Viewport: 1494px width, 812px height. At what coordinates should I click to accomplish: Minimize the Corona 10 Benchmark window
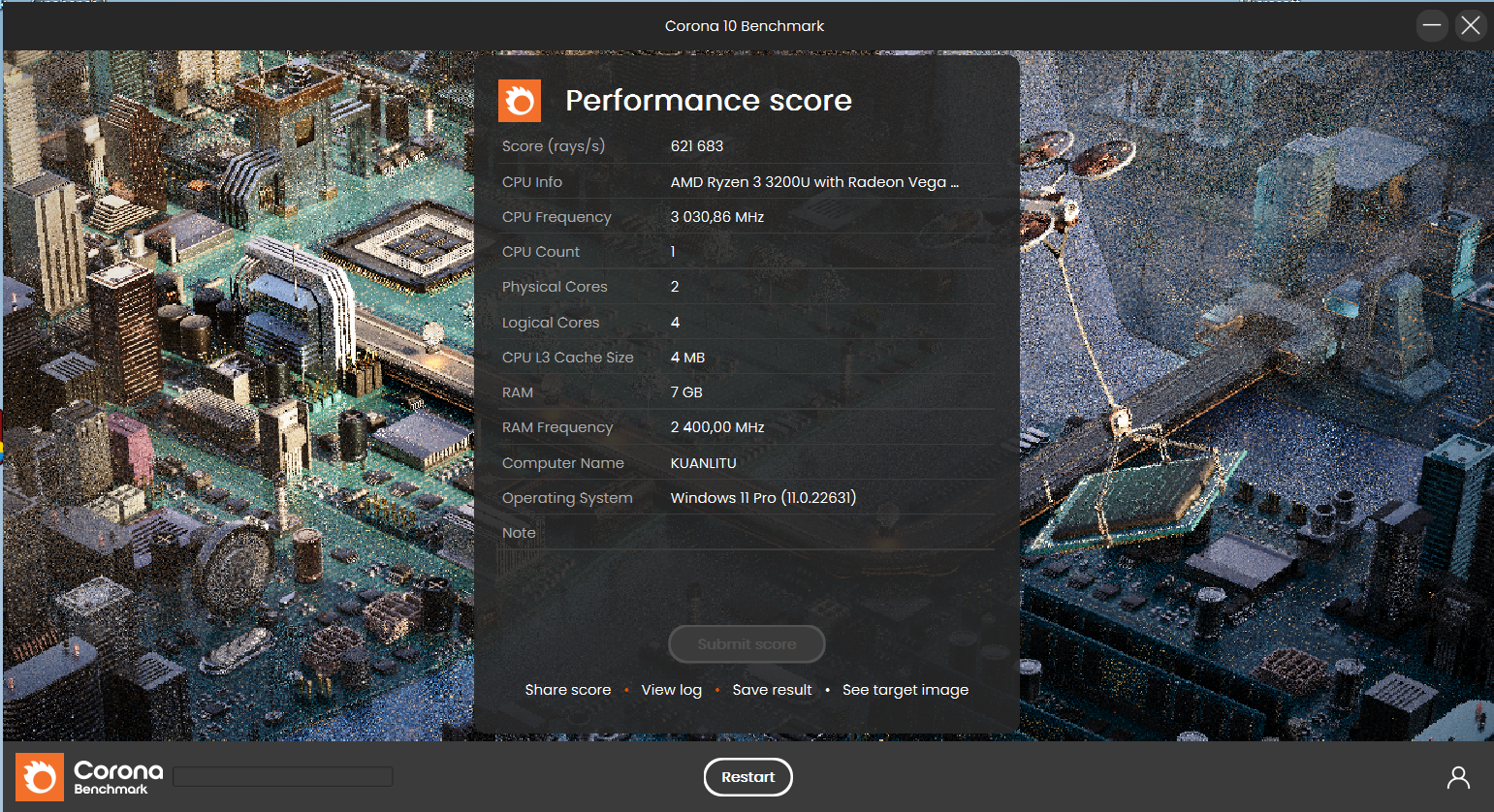(1432, 25)
